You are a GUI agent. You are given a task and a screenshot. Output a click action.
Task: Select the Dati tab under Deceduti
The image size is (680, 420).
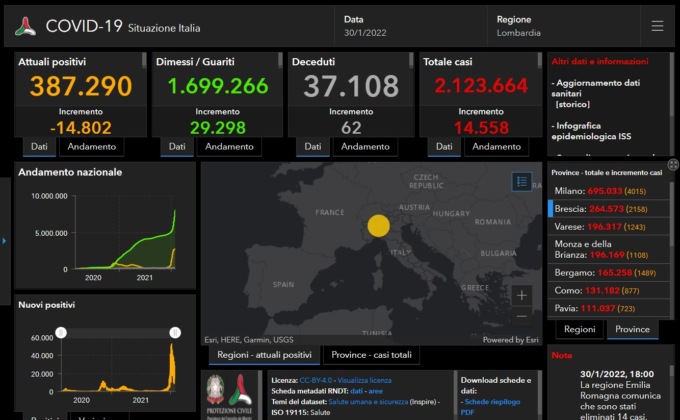click(313, 147)
